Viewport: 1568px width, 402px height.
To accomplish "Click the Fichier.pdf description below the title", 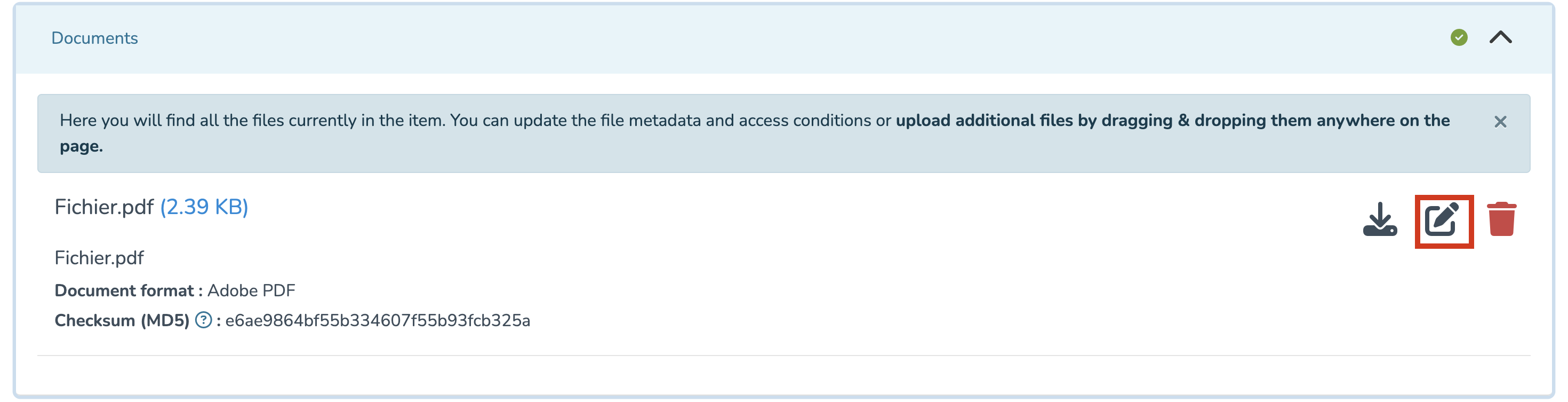I will (x=99, y=258).
